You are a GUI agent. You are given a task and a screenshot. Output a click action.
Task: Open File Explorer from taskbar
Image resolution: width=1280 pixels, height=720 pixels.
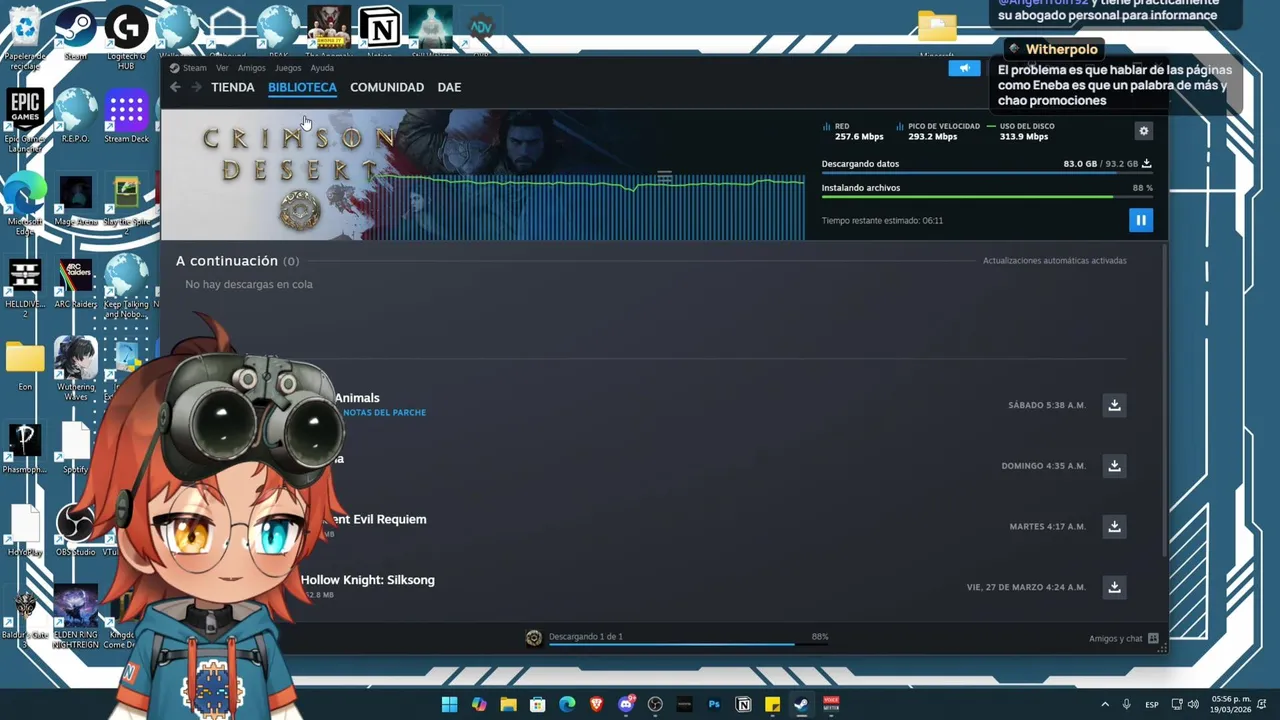click(x=509, y=704)
